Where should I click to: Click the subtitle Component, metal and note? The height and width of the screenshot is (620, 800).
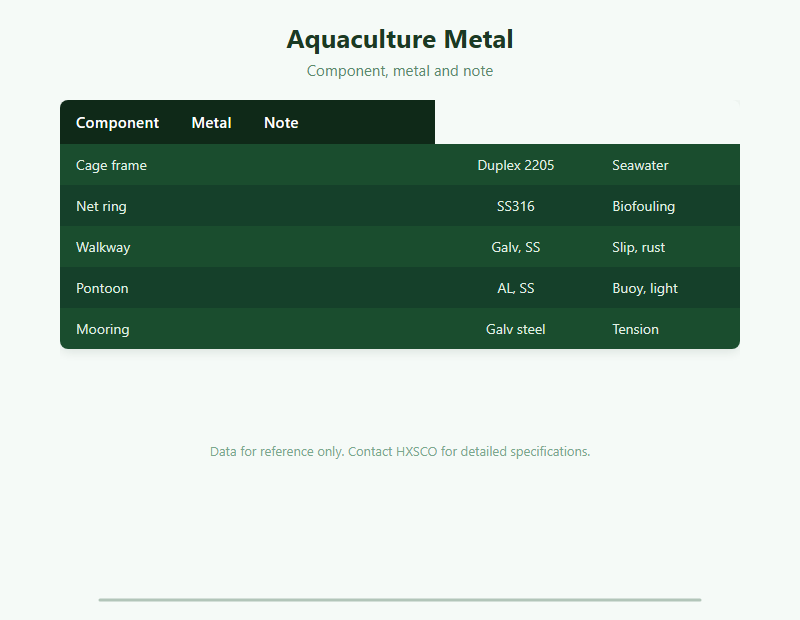(400, 70)
